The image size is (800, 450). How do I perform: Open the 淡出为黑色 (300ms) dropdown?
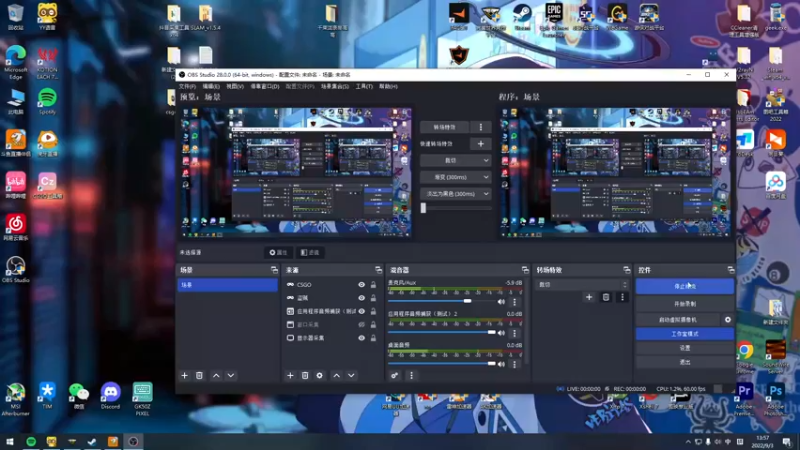tap(455, 194)
